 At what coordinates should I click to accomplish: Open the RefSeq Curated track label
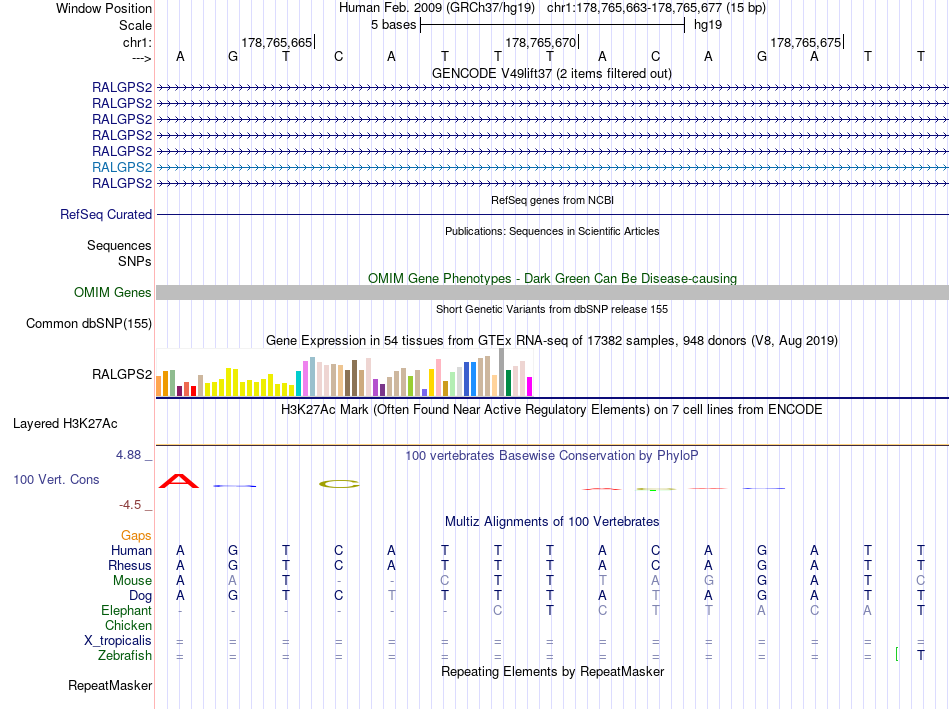pyautogui.click(x=106, y=215)
